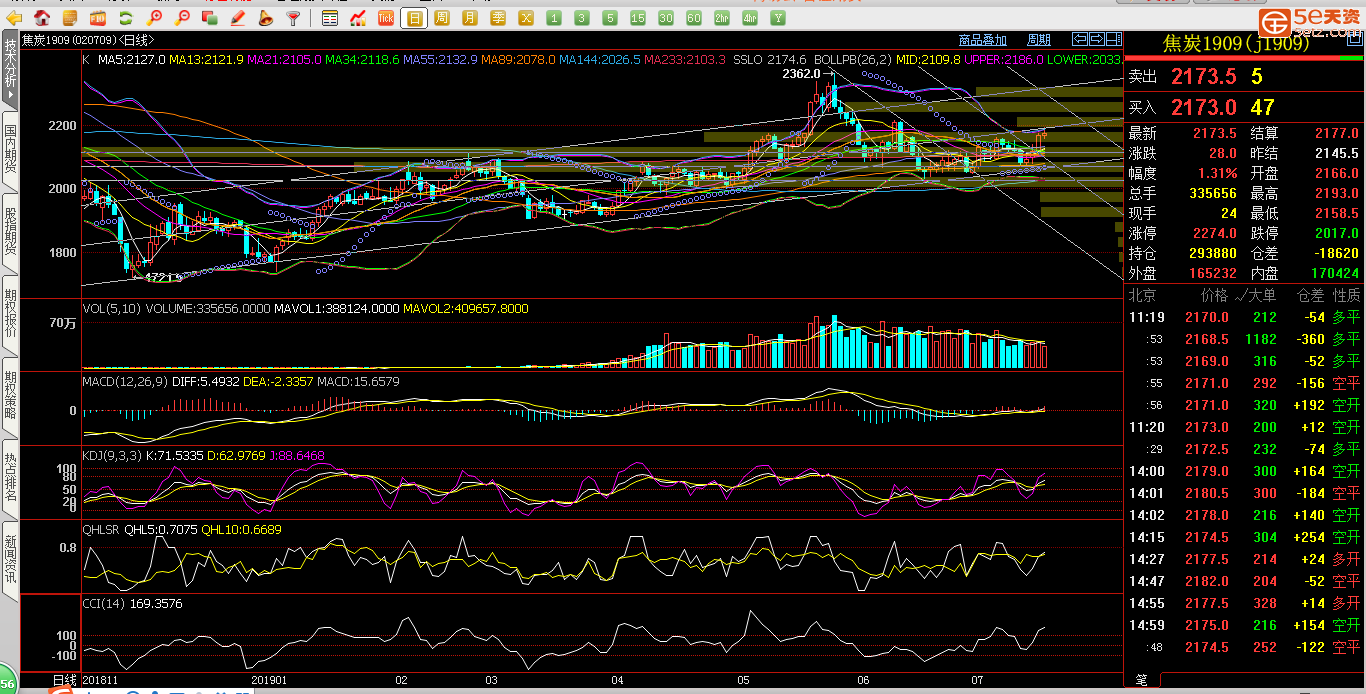The image size is (1366, 694).
Task: Click the 日线 label at chart bottom
Action: click(x=65, y=680)
